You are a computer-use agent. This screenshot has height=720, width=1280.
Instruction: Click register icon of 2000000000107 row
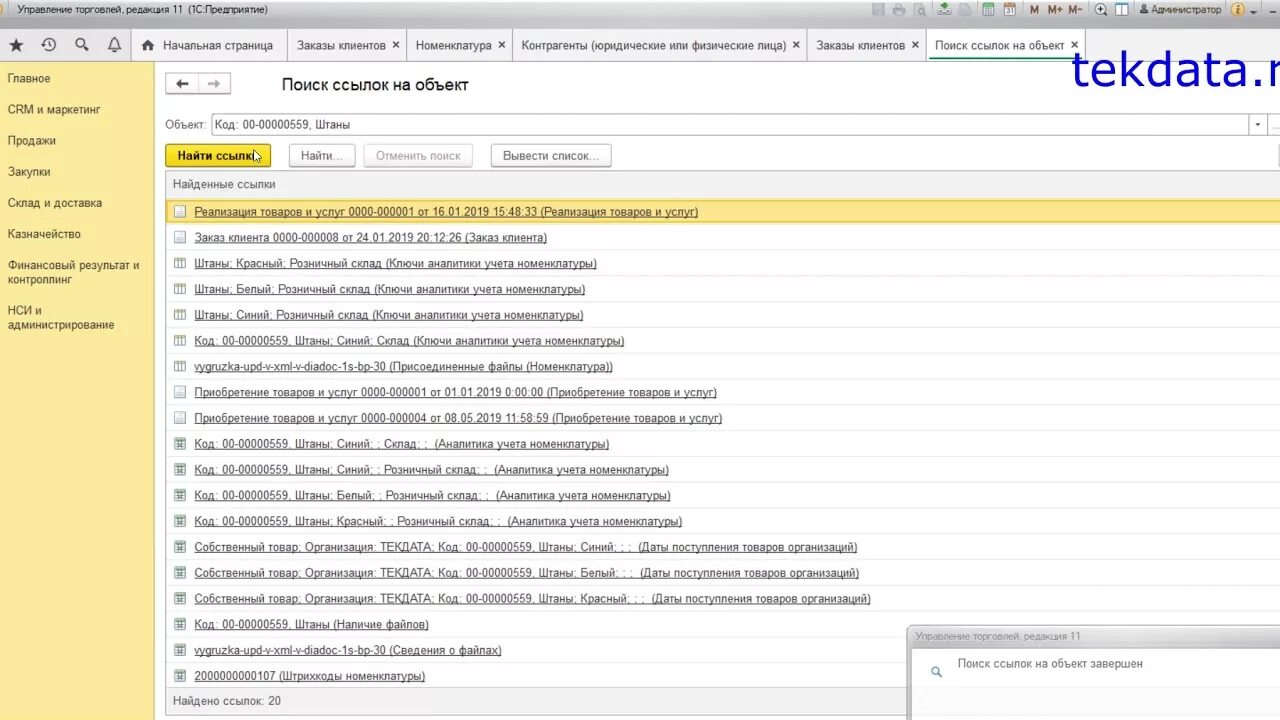click(x=180, y=676)
